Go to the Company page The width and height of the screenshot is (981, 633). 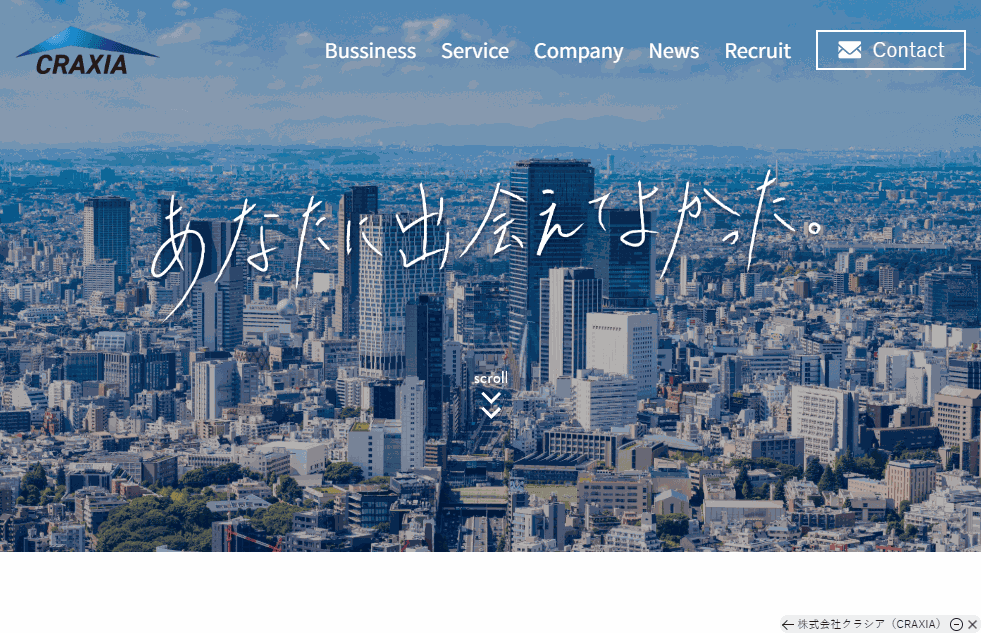pyautogui.click(x=579, y=51)
